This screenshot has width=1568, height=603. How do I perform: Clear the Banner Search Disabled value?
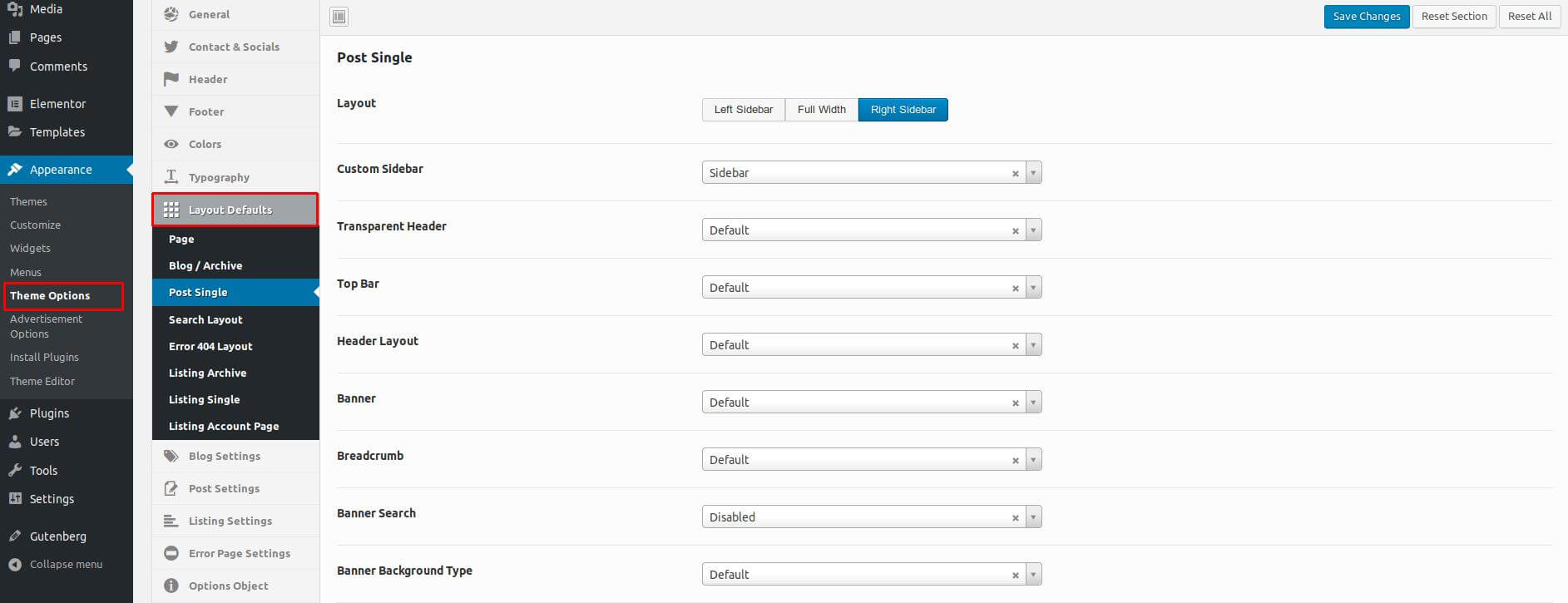[1015, 518]
